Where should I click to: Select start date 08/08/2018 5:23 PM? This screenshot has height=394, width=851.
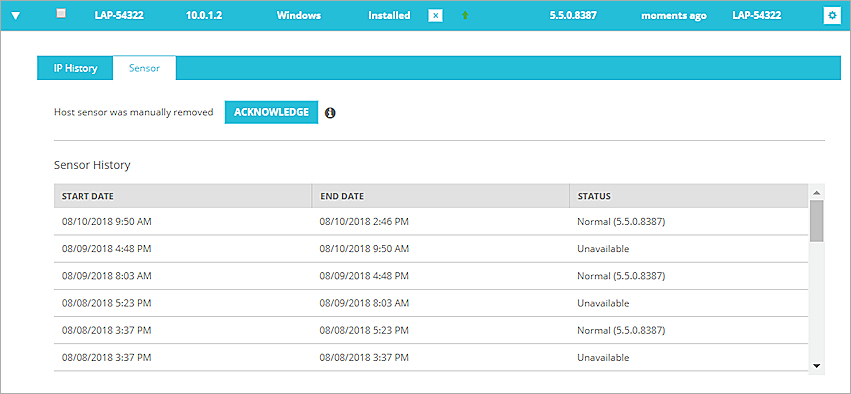[106, 303]
